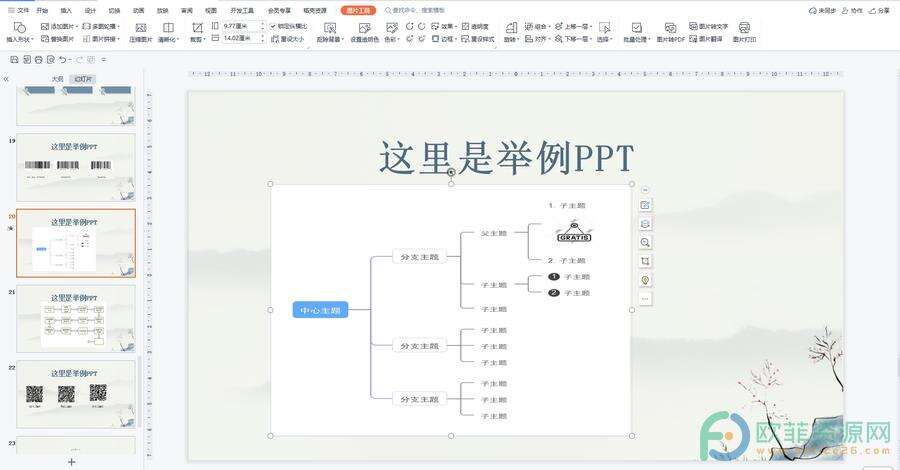Click the plus button to add a slide
This screenshot has width=900, height=470.
[x=72, y=461]
